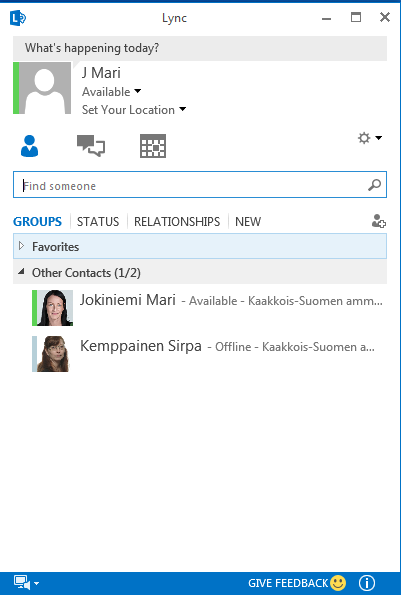Open the Meetings calendar icon

[x=153, y=146]
